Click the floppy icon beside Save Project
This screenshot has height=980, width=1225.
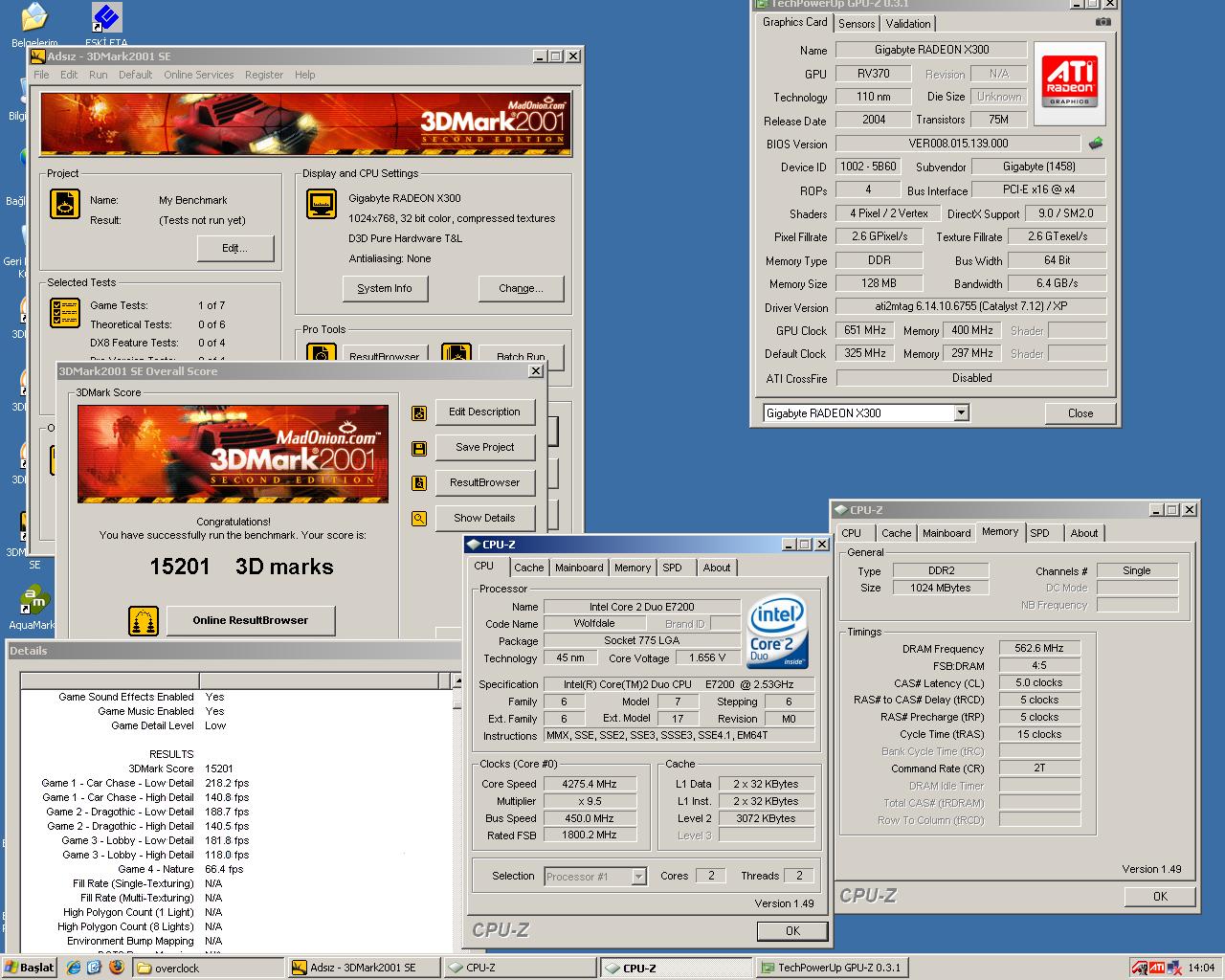(418, 448)
